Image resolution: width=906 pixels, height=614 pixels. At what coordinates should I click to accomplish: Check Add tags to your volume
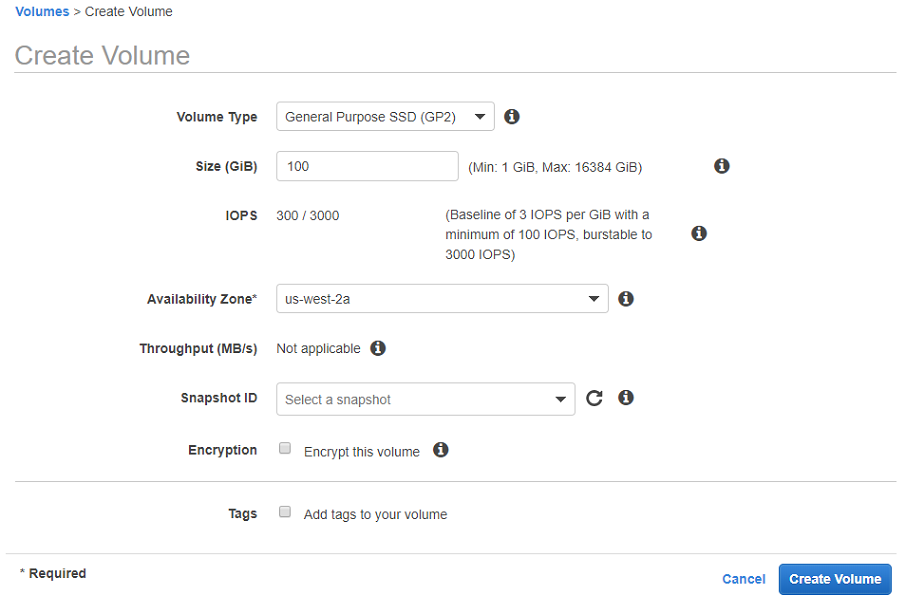click(285, 511)
